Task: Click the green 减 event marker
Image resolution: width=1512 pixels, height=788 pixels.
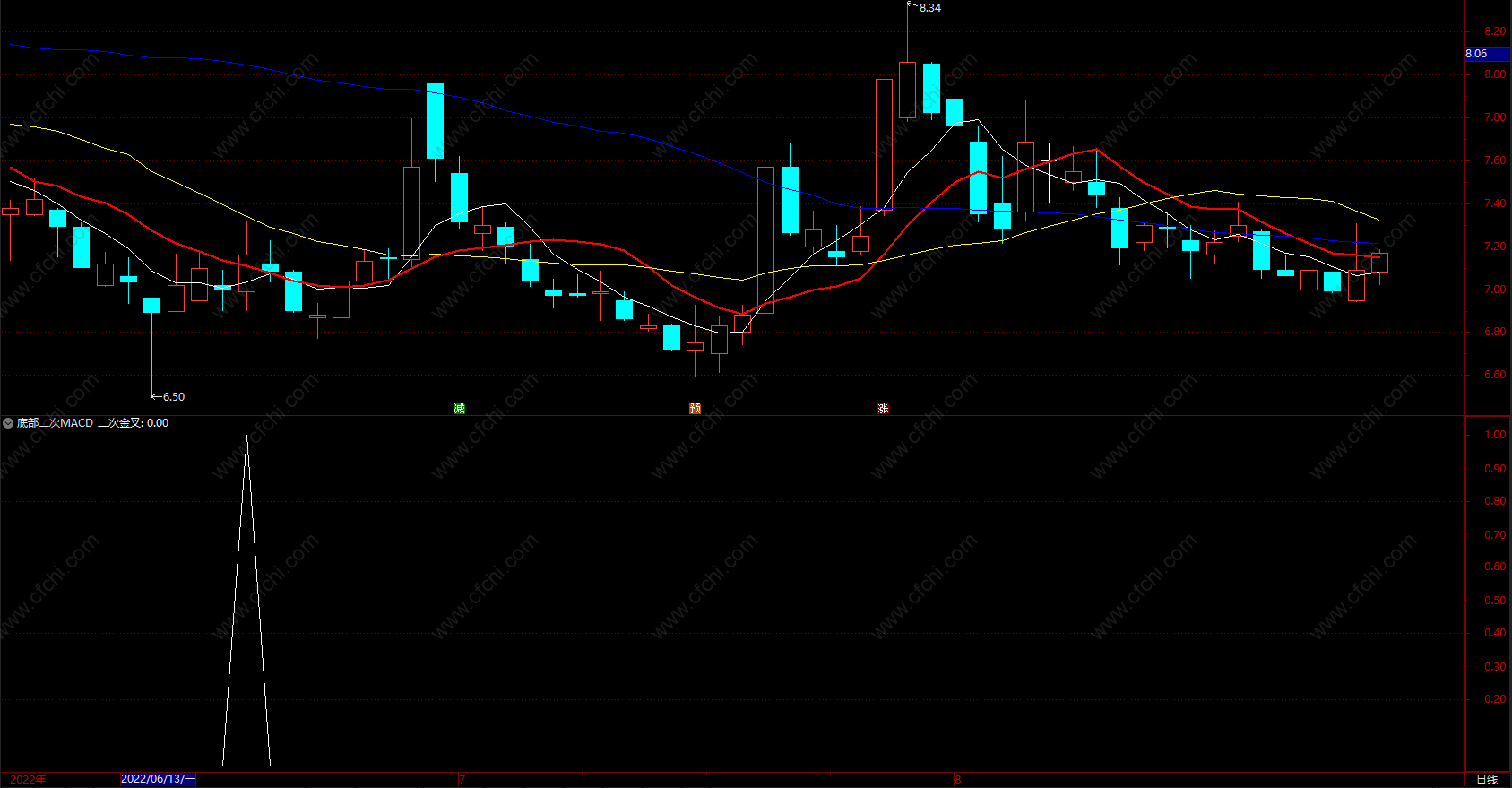Action: coord(460,409)
